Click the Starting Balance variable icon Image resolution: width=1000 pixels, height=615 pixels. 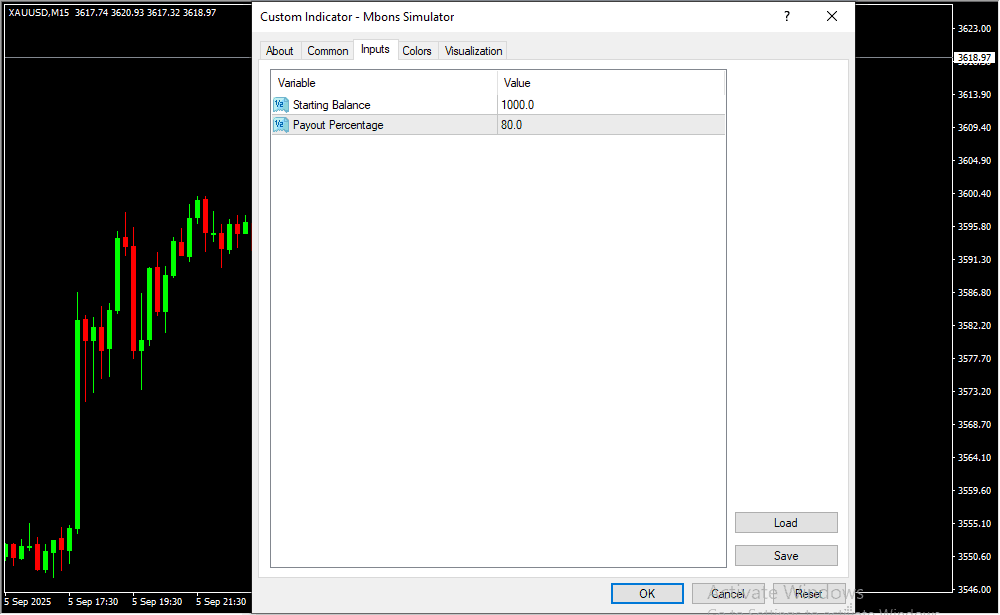(280, 105)
